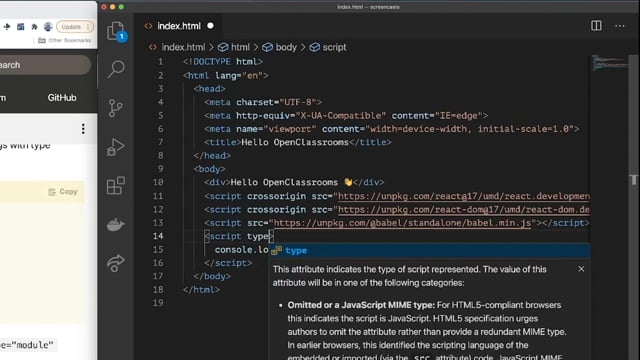Viewport: 640px width, 360px height.
Task: Click index.html in the breadcrumb
Action: pos(183,47)
